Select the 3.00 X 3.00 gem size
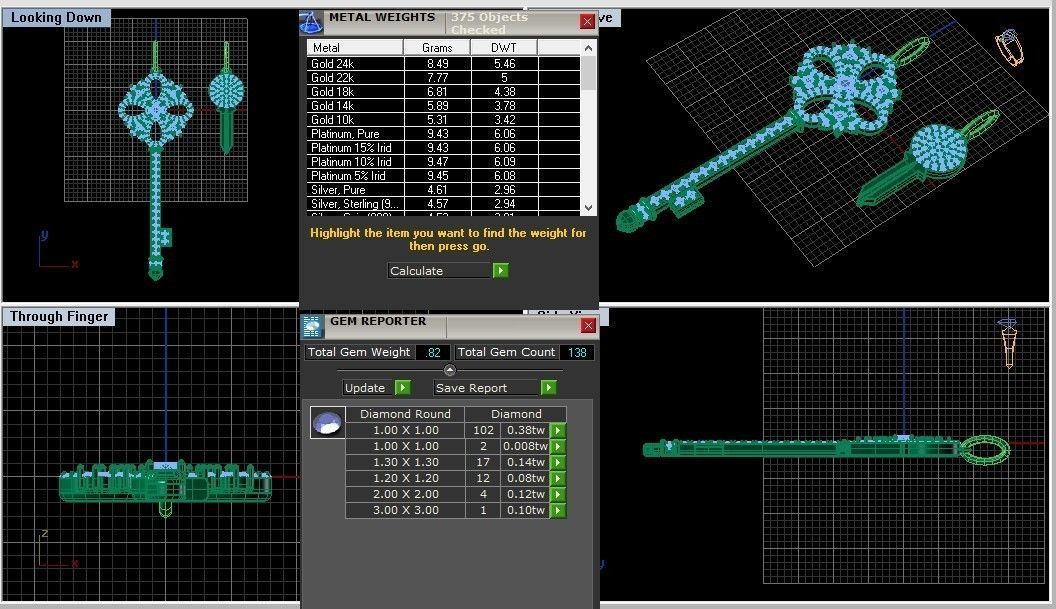 [405, 511]
